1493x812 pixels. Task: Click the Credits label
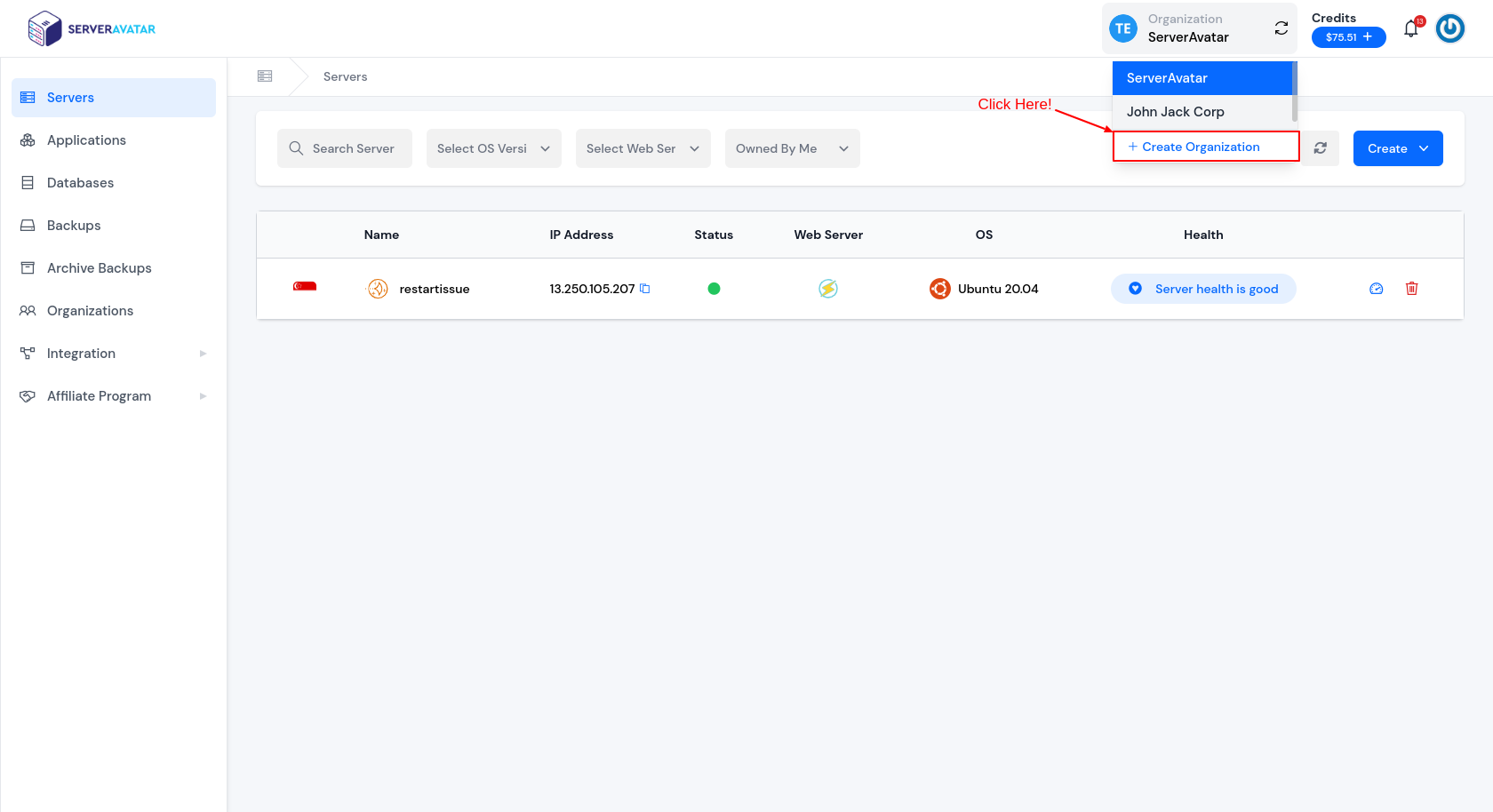[1334, 18]
